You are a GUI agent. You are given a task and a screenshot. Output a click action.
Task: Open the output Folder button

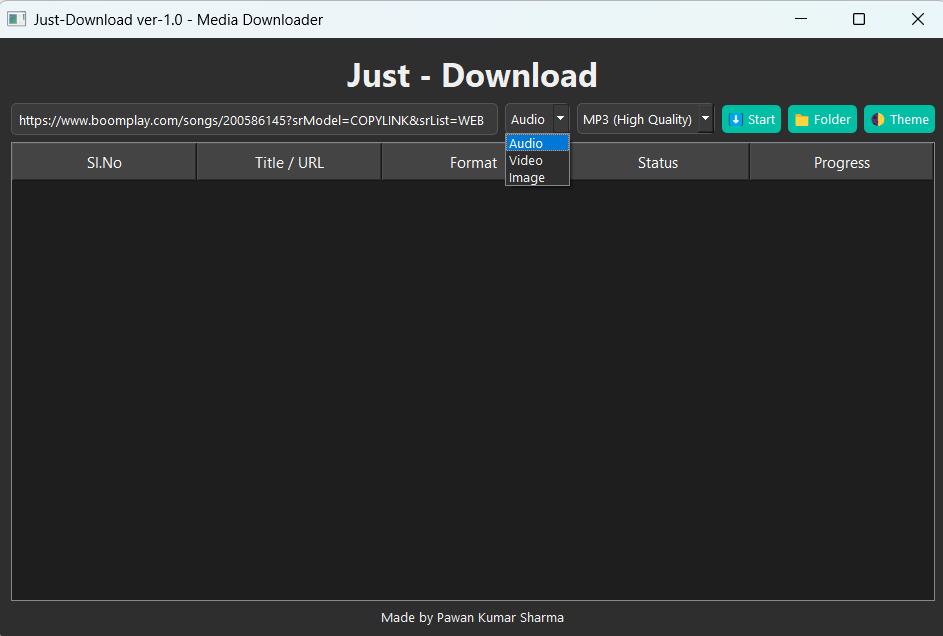pyautogui.click(x=822, y=119)
